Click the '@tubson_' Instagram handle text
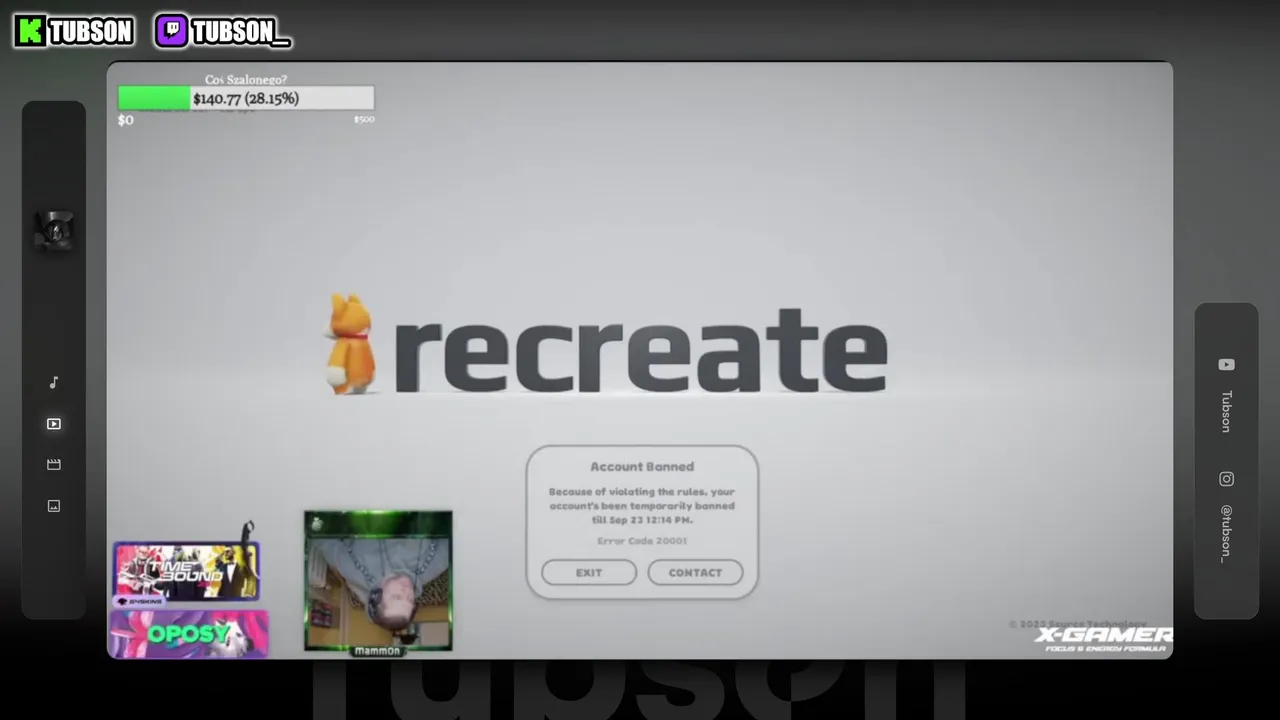The width and height of the screenshot is (1280, 720). [x=1226, y=533]
